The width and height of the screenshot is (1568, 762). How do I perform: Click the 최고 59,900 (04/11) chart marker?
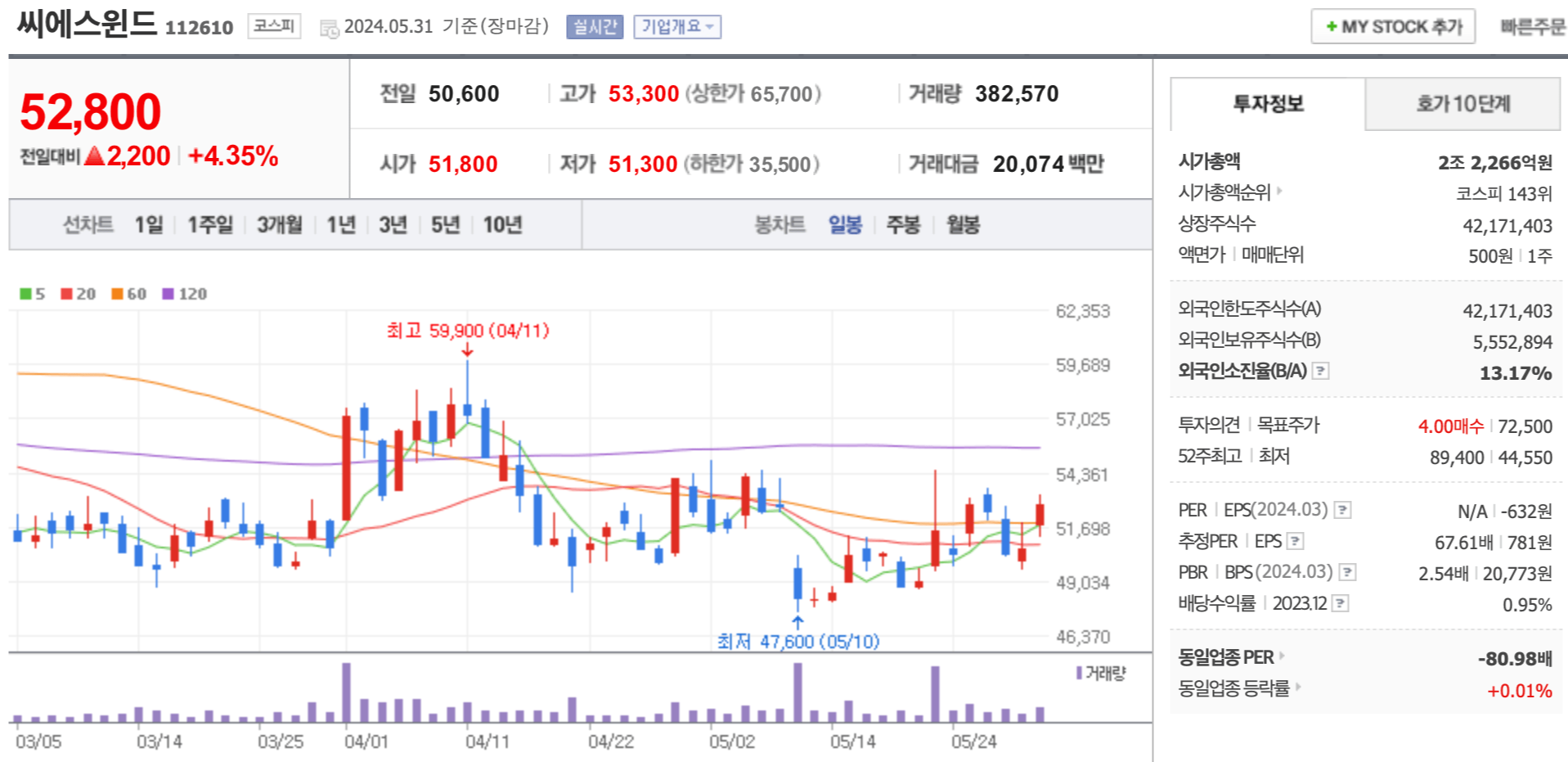point(468,331)
